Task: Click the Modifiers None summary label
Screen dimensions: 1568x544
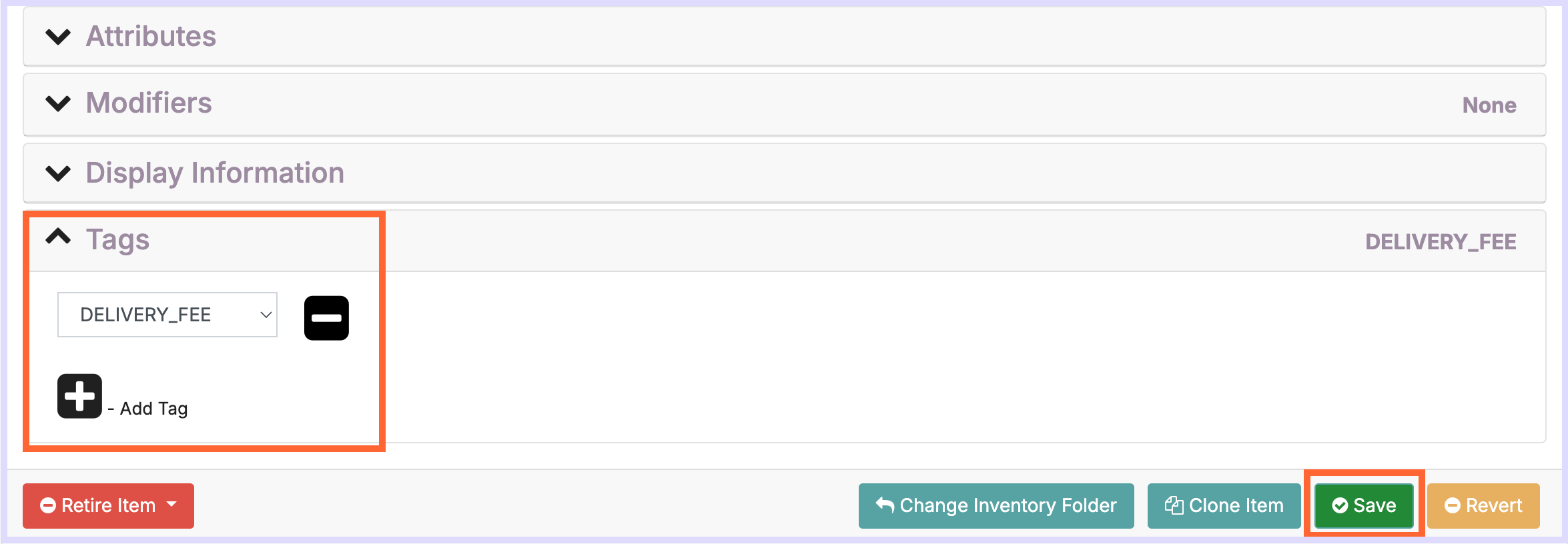Action: coord(1489,105)
